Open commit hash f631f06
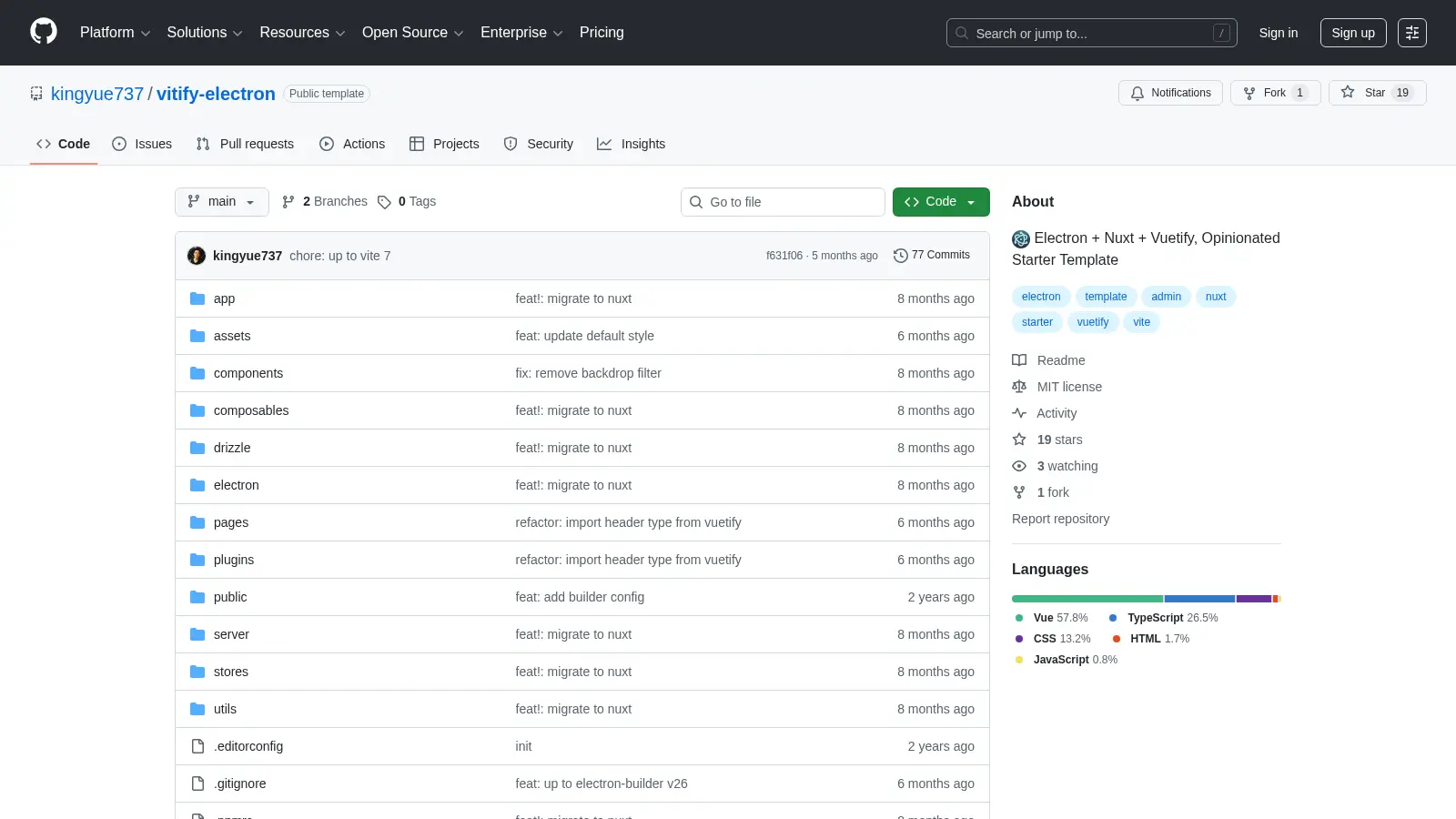1456x819 pixels. [x=784, y=256]
